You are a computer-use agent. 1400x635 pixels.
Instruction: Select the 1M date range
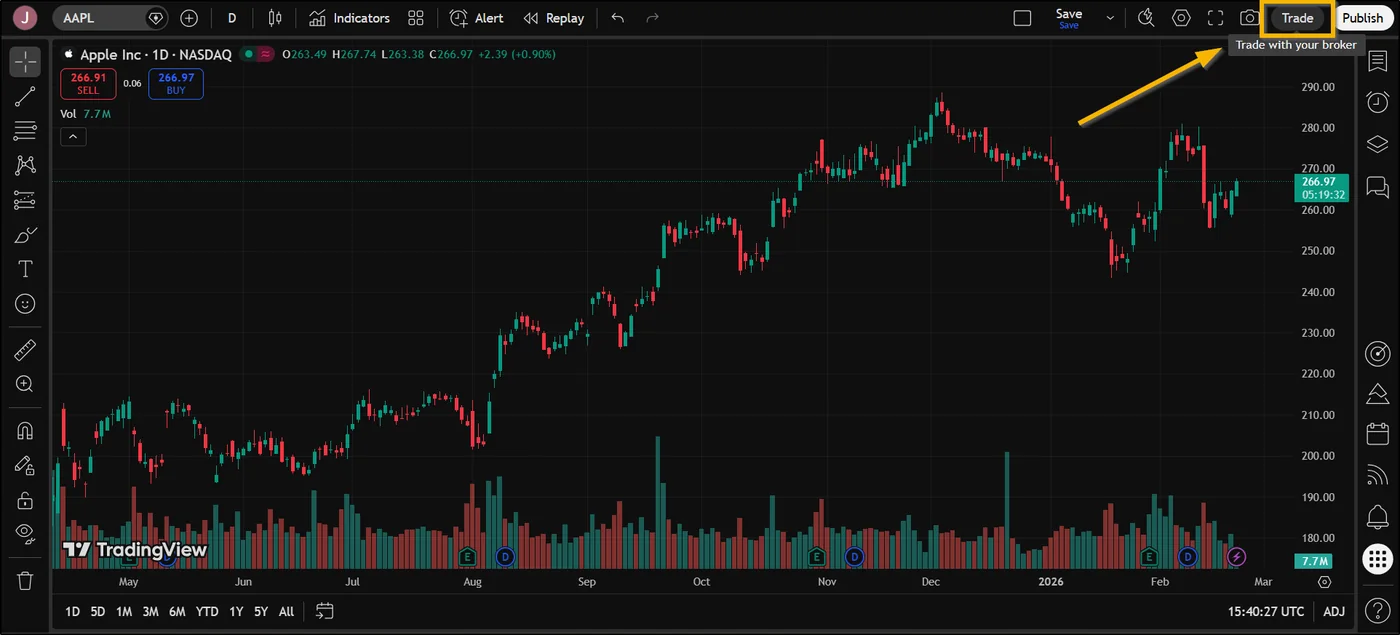(x=123, y=611)
